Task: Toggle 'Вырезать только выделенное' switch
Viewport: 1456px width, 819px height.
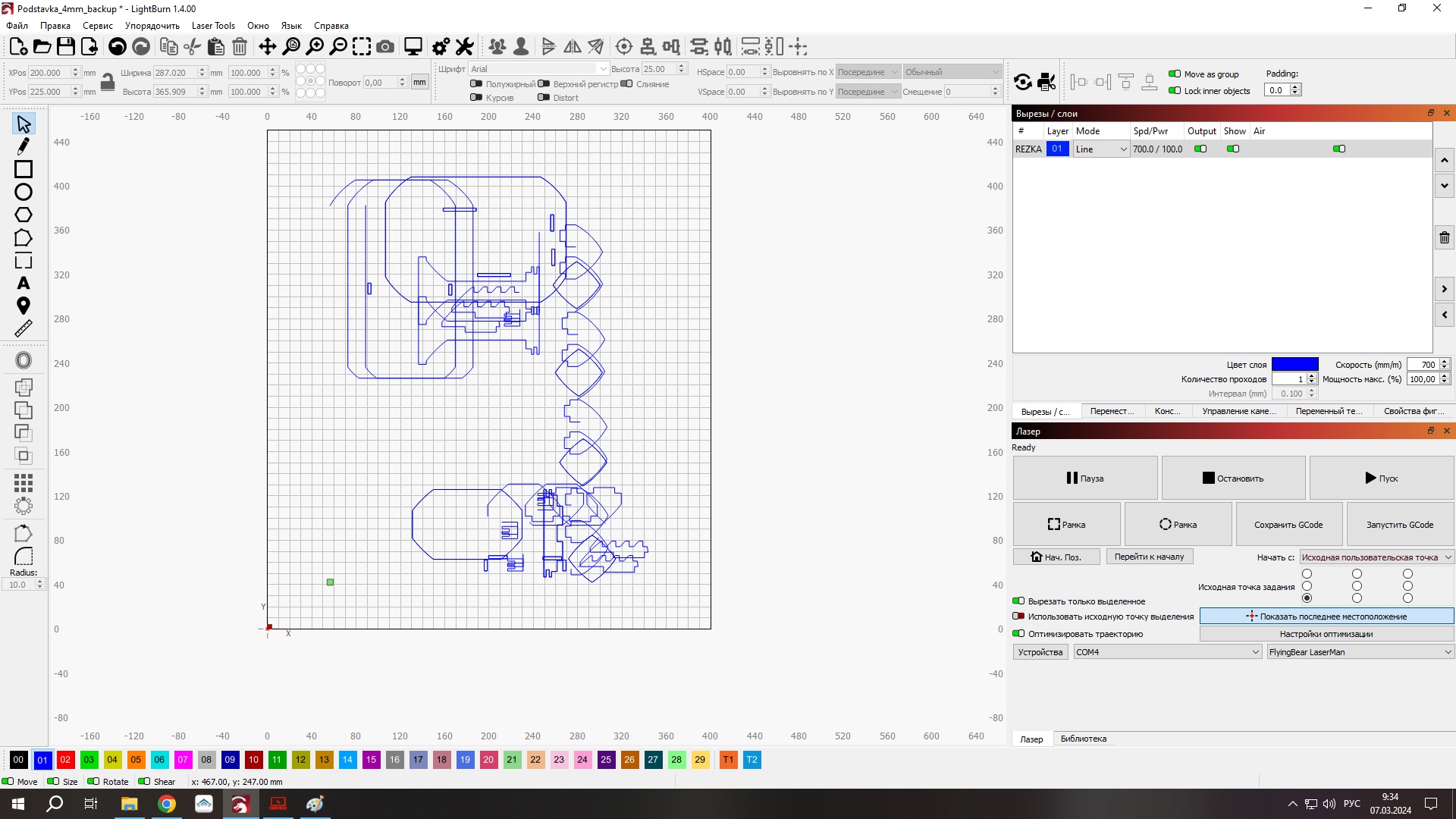Action: 1018,601
